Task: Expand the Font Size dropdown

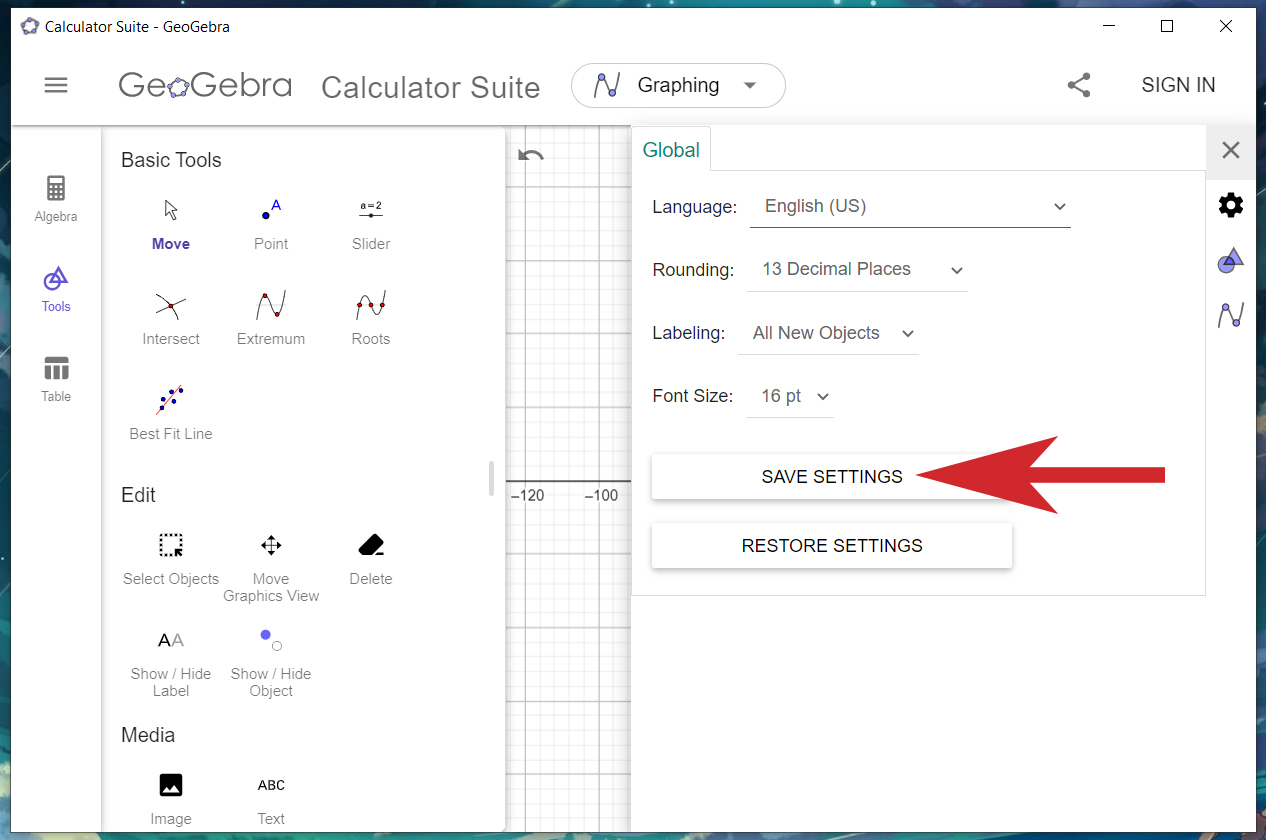Action: pos(790,396)
